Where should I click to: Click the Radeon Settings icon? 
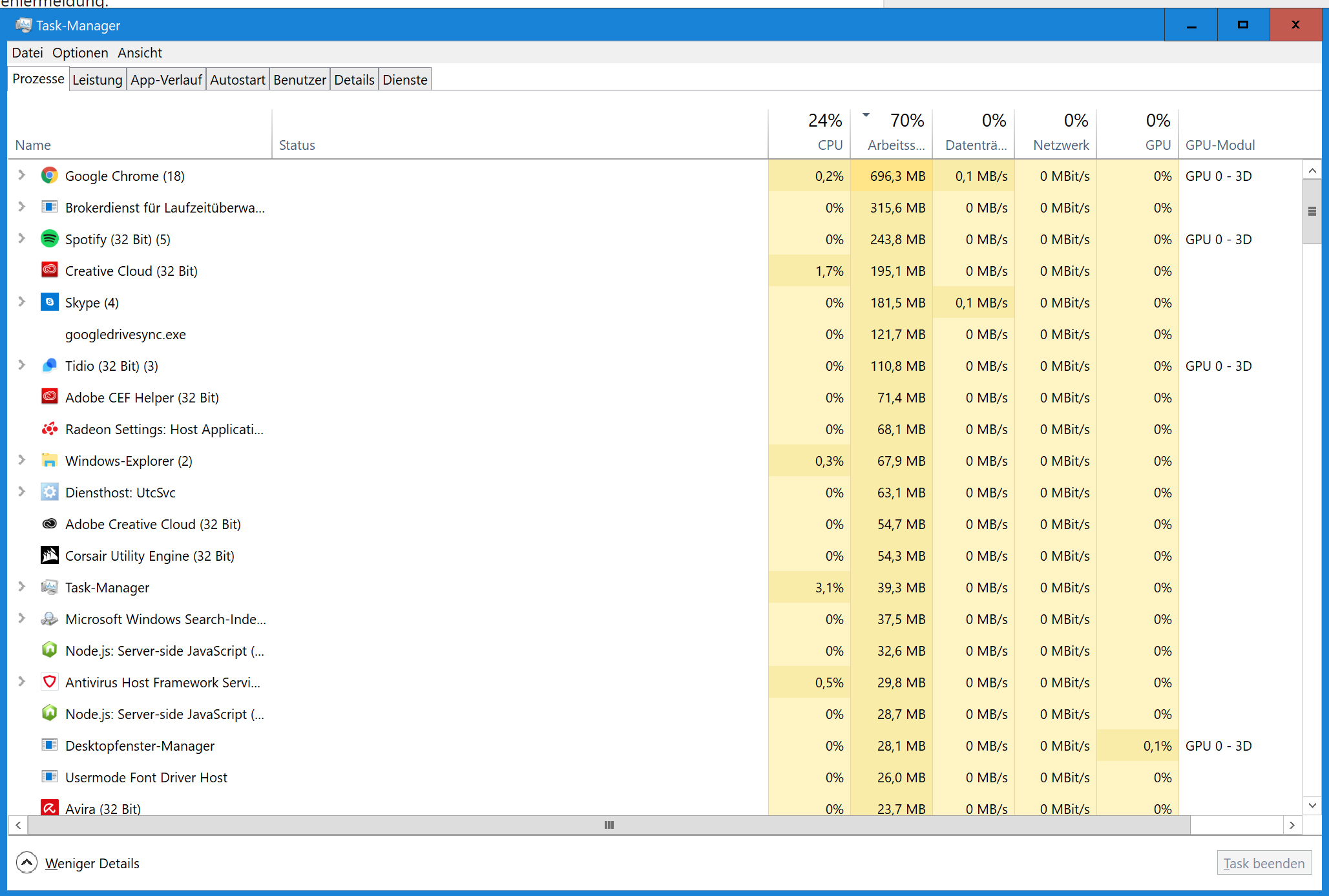point(49,429)
